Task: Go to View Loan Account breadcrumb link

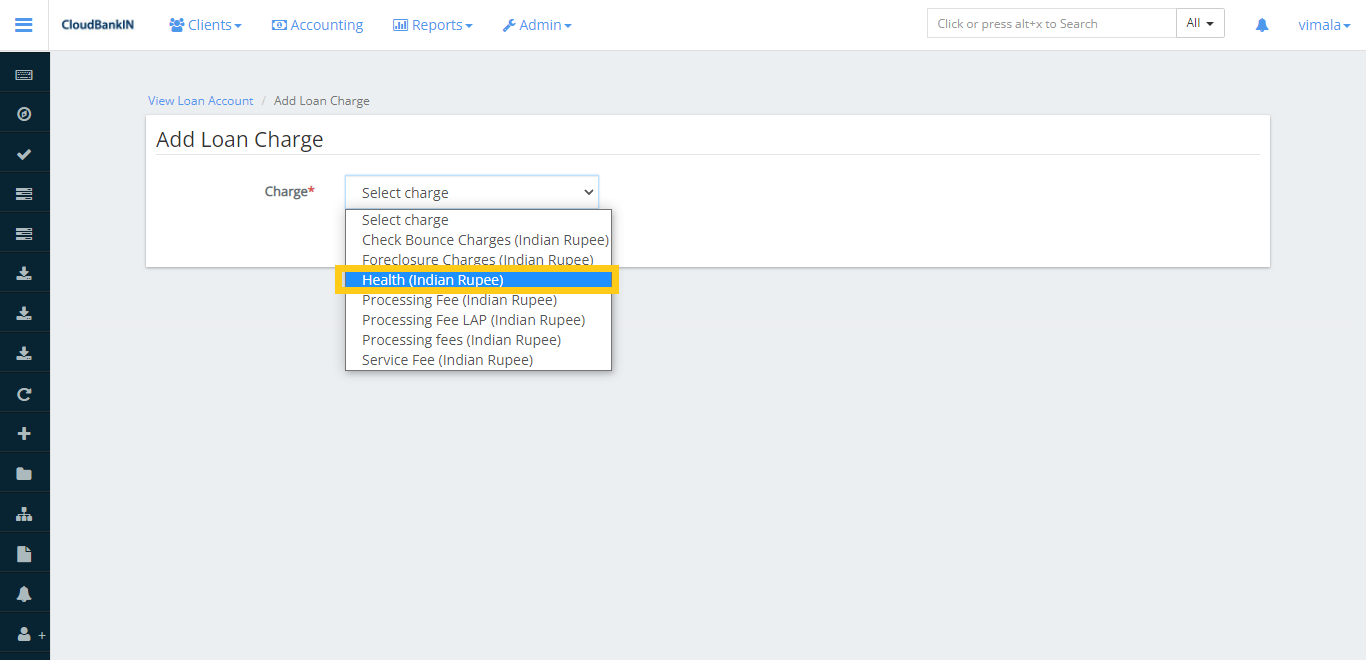Action: click(201, 101)
